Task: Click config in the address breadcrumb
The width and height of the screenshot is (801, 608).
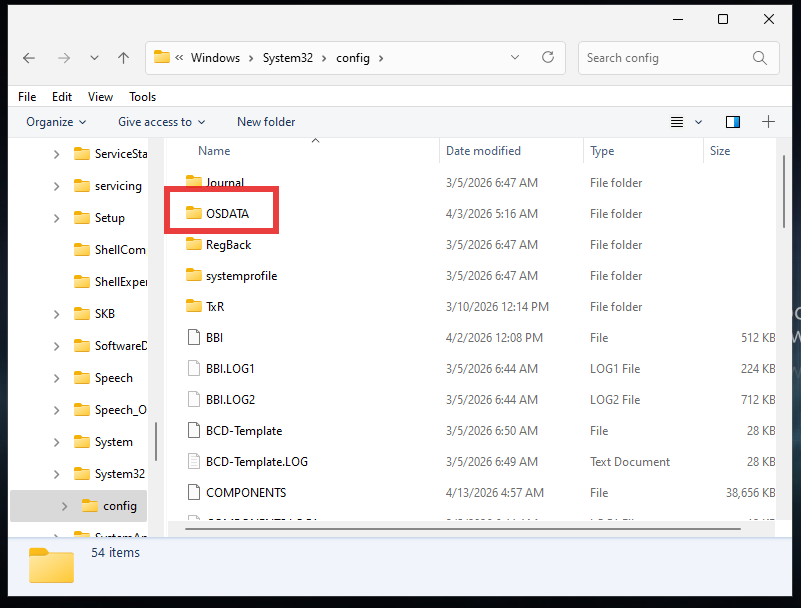Action: [x=352, y=58]
